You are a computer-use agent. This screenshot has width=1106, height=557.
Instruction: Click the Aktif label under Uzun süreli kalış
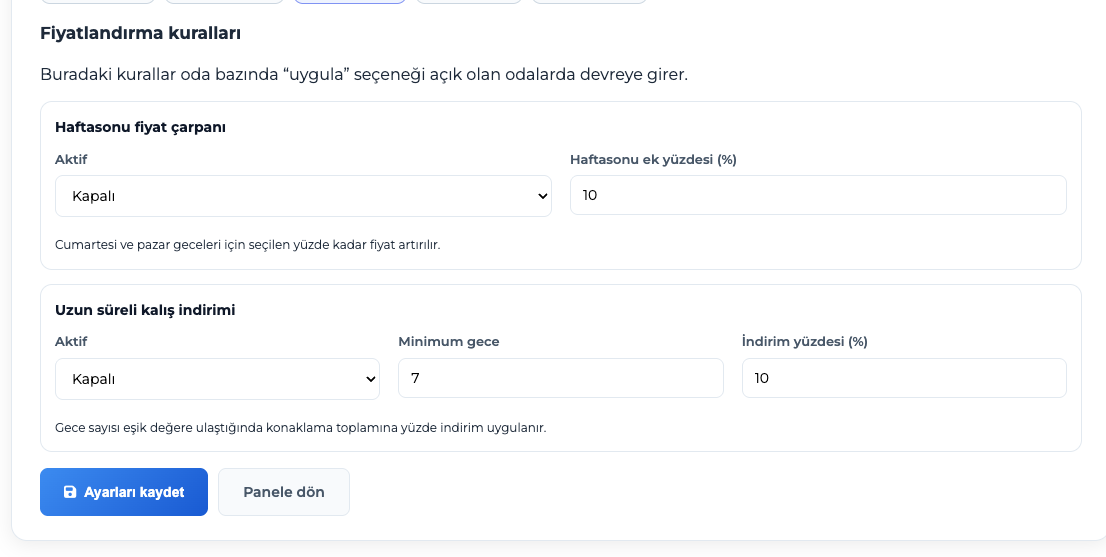click(71, 342)
